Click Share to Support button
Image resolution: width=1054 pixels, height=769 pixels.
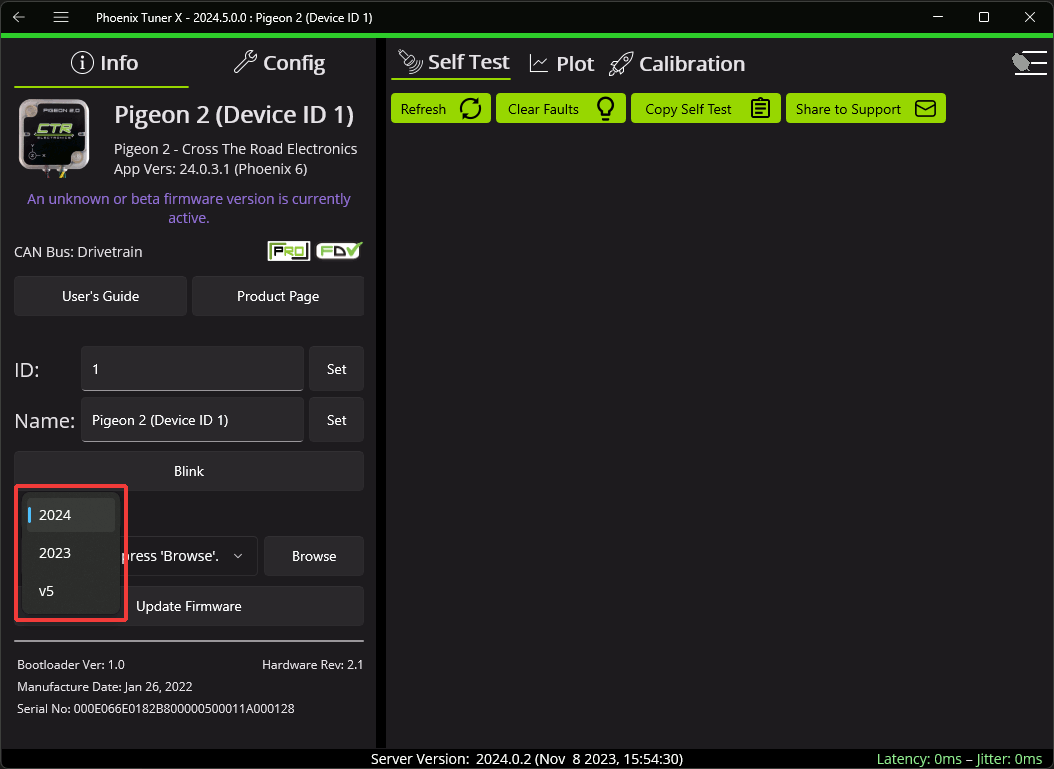click(866, 108)
